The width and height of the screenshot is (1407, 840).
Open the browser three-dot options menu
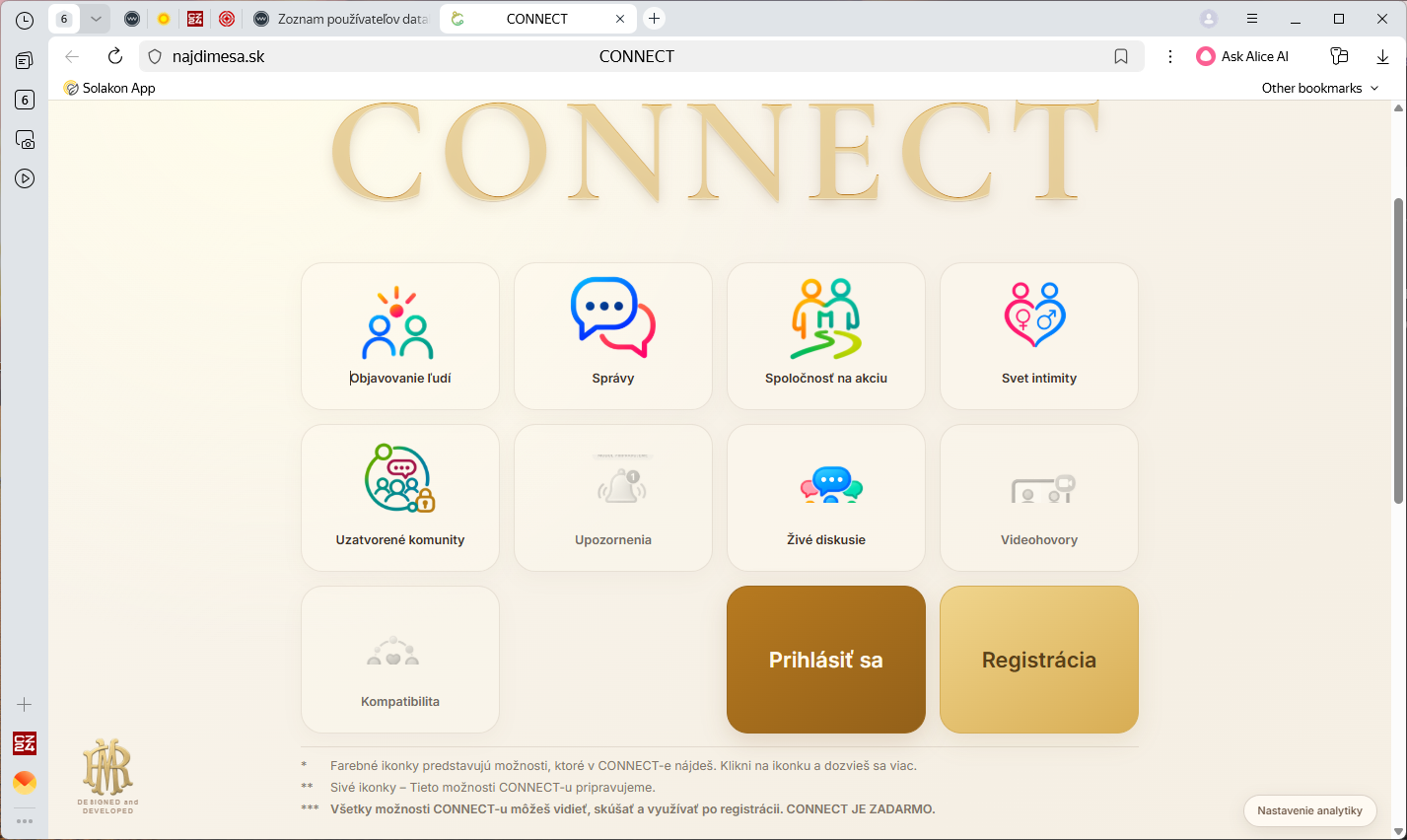pyautogui.click(x=1170, y=56)
